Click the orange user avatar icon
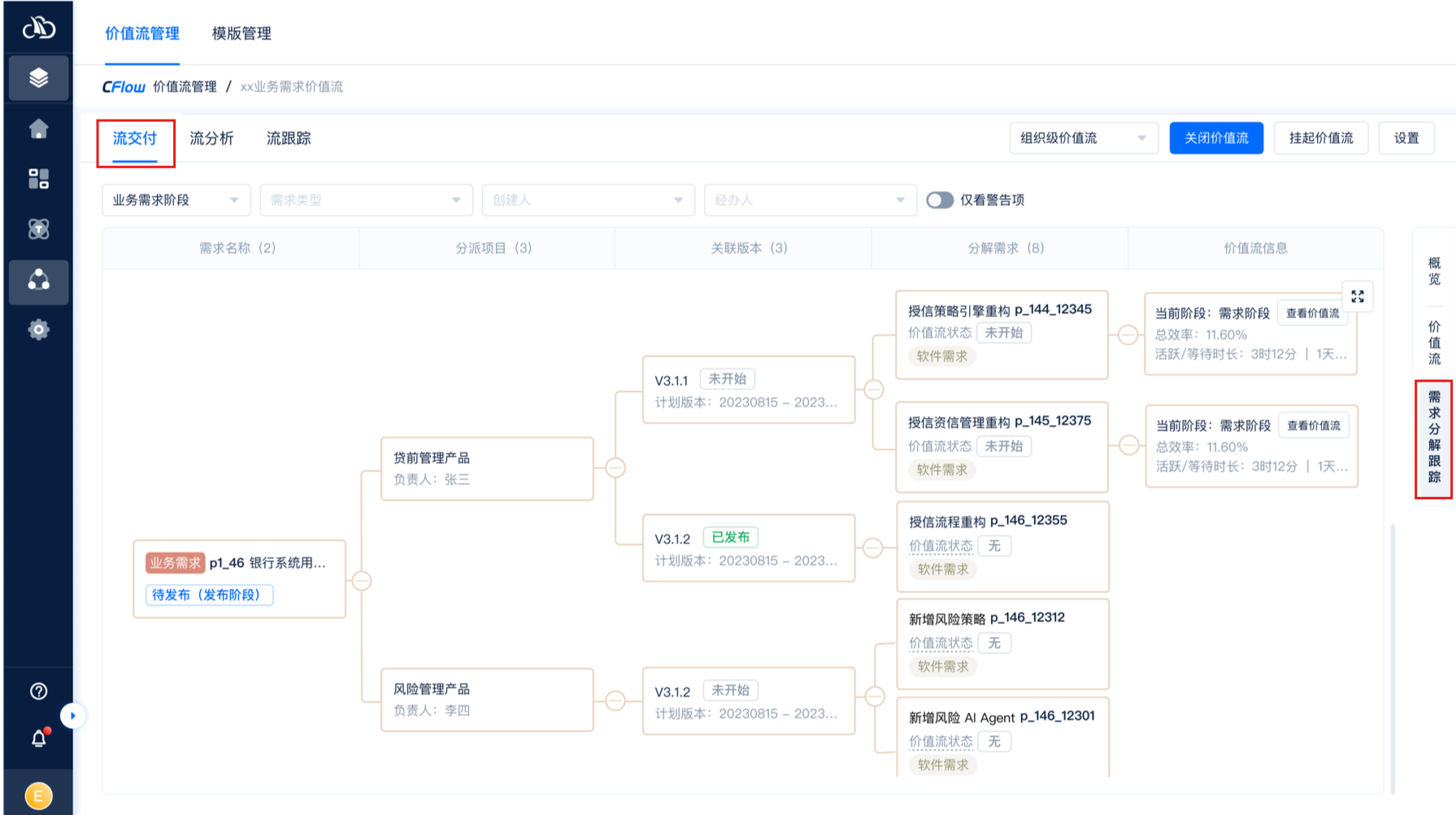Image resolution: width=1456 pixels, height=815 pixels. (x=38, y=795)
